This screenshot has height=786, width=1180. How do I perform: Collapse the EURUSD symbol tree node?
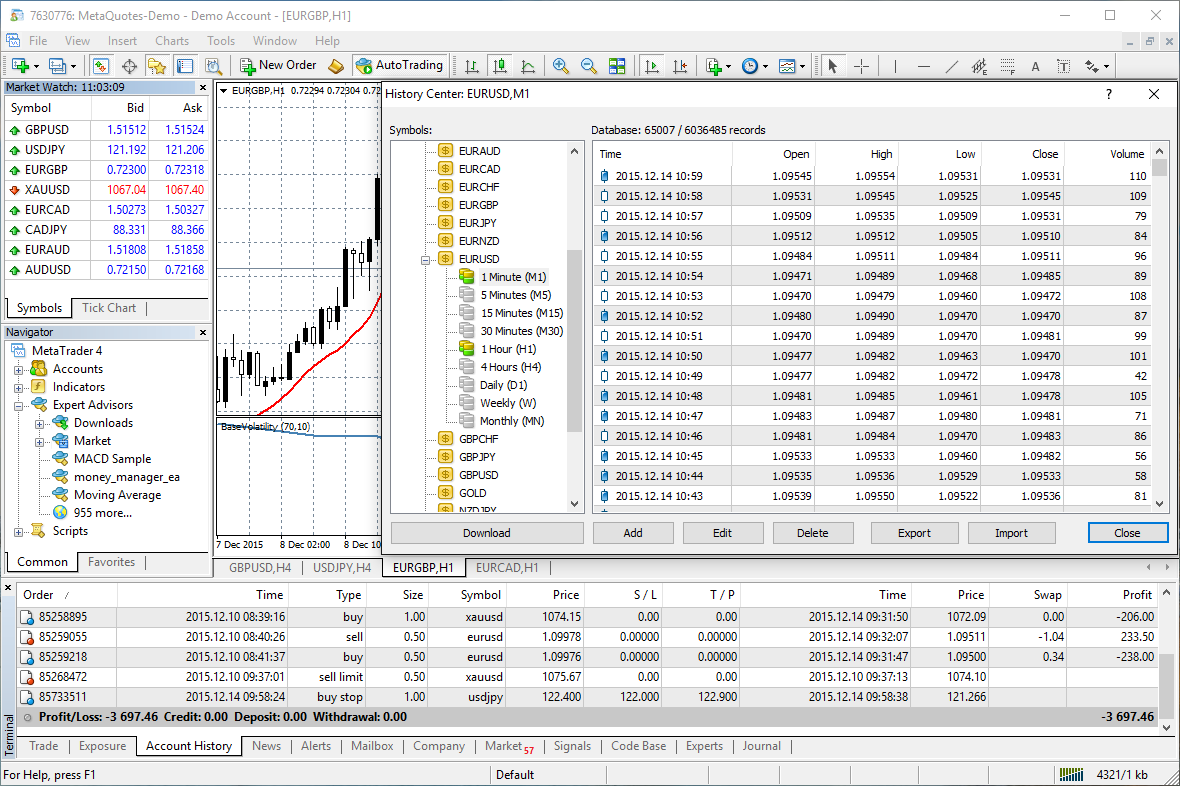point(425,259)
